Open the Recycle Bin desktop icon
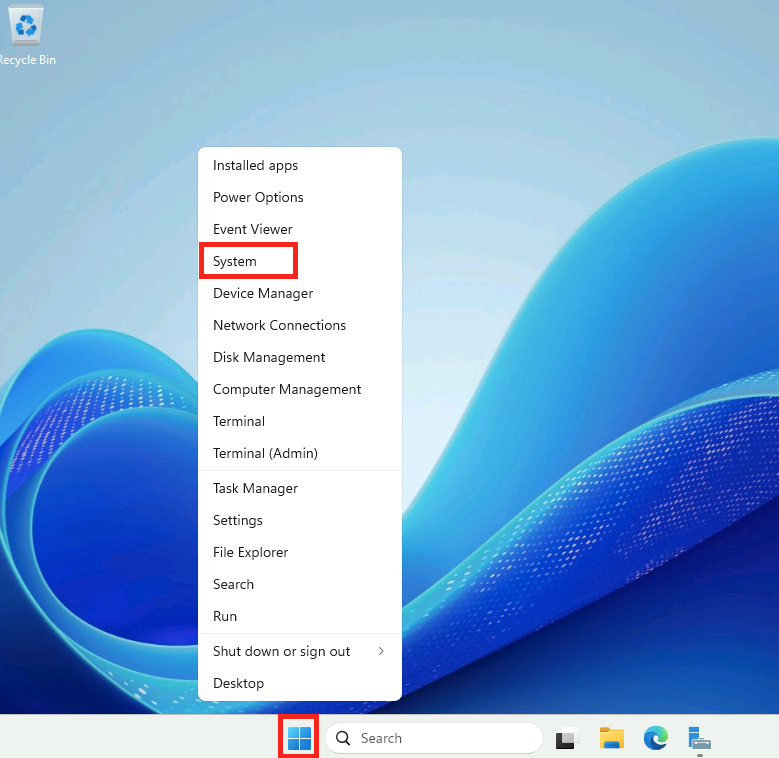779x758 pixels. tap(26, 36)
